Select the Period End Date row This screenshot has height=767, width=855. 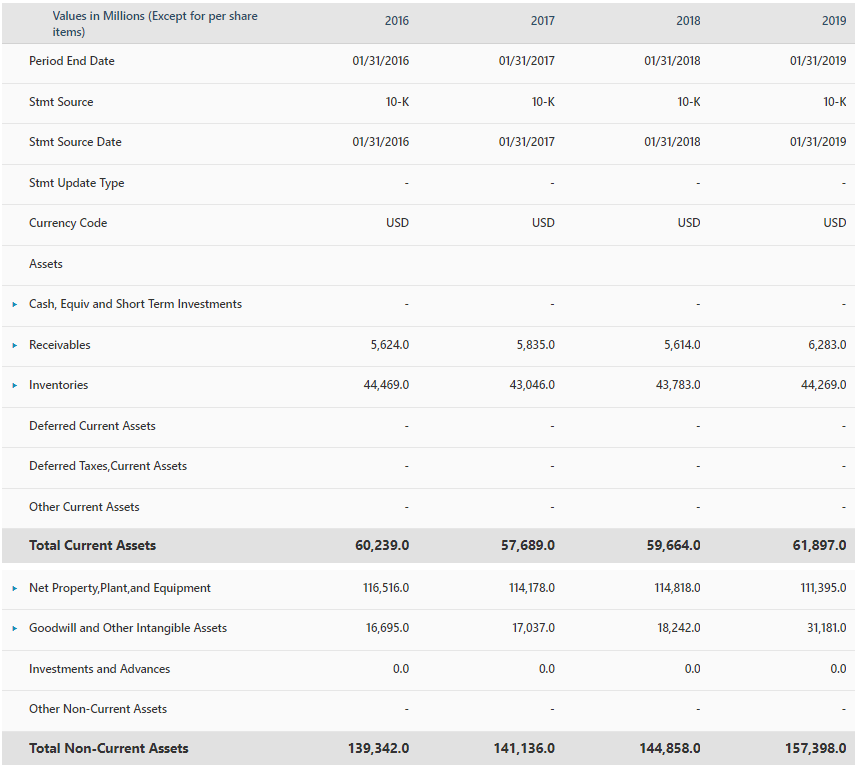point(71,61)
